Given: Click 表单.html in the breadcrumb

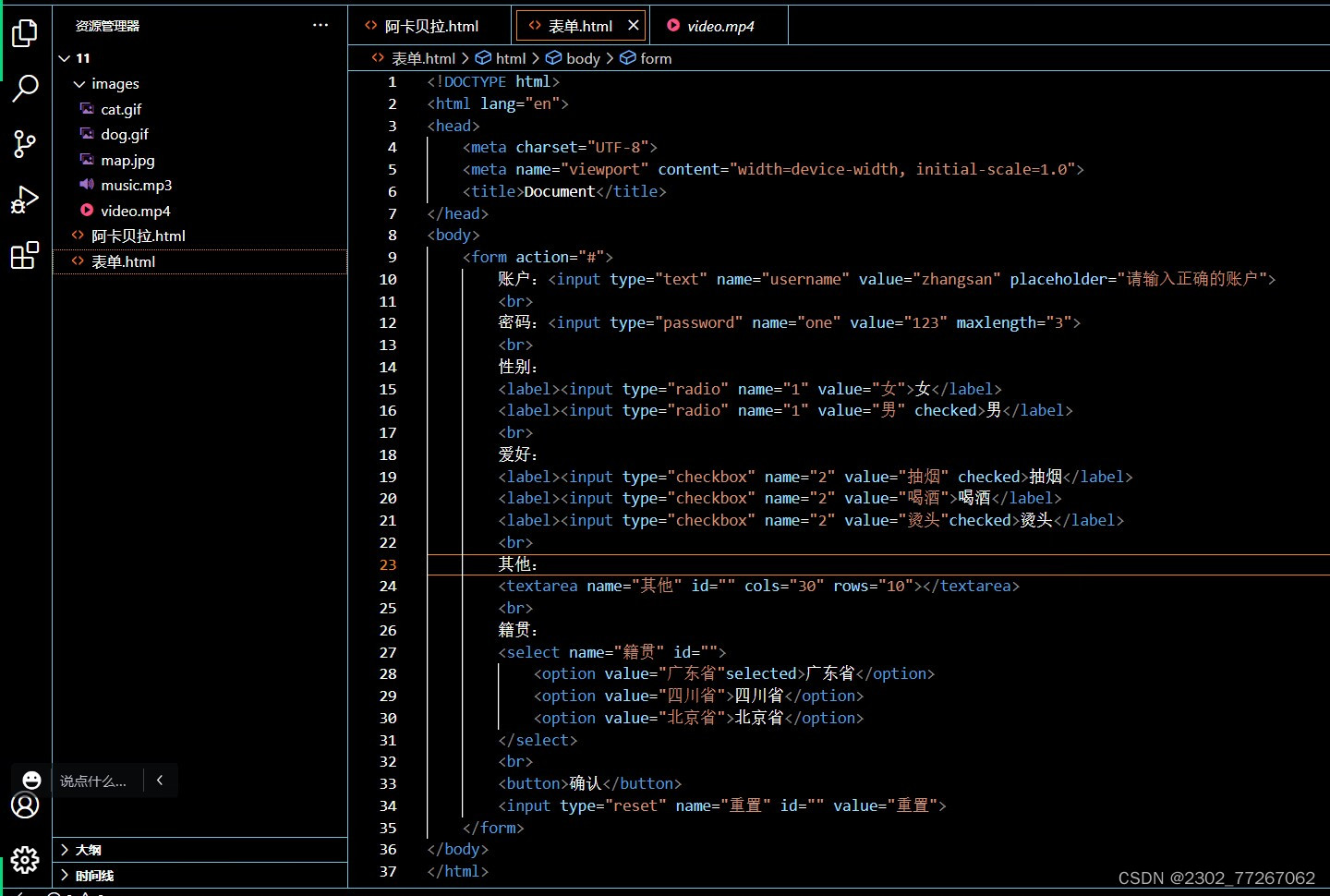Looking at the screenshot, I should [423, 58].
